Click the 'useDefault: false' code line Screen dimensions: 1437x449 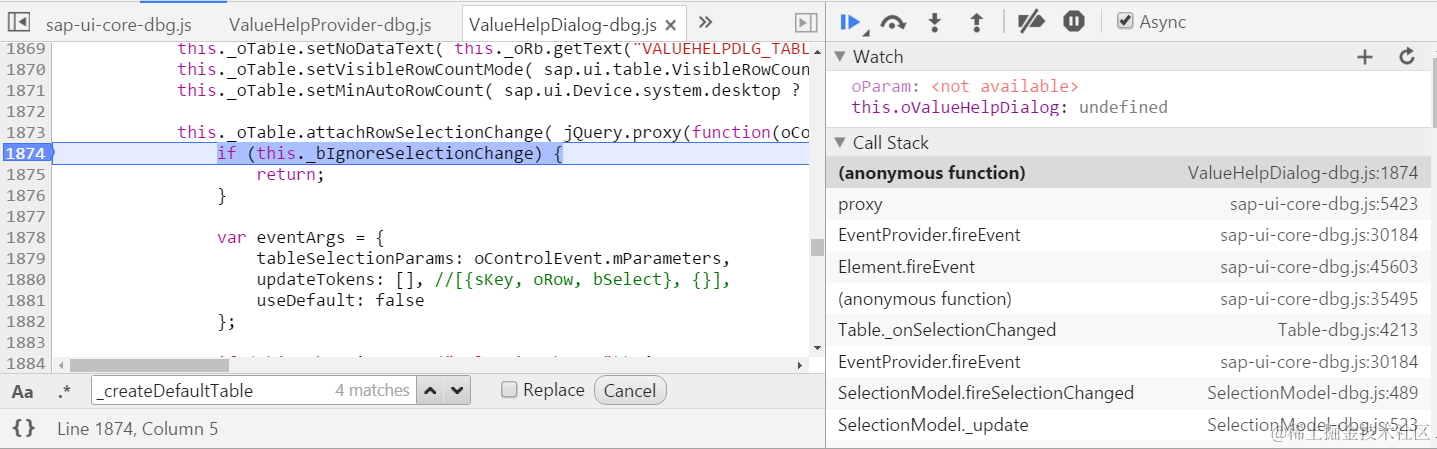pos(340,300)
